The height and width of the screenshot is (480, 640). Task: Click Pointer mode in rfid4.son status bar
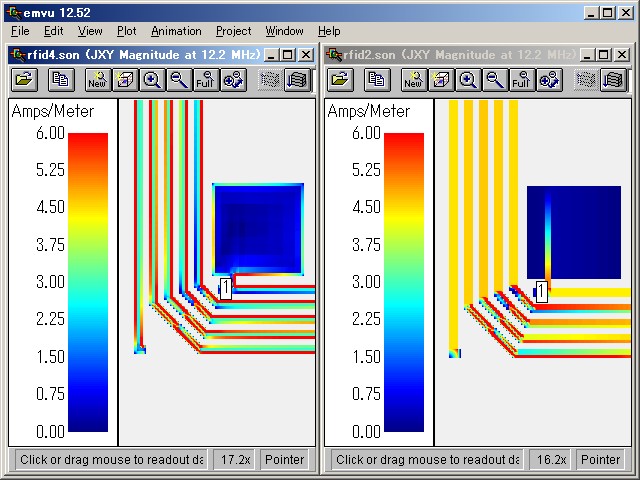[x=284, y=460]
